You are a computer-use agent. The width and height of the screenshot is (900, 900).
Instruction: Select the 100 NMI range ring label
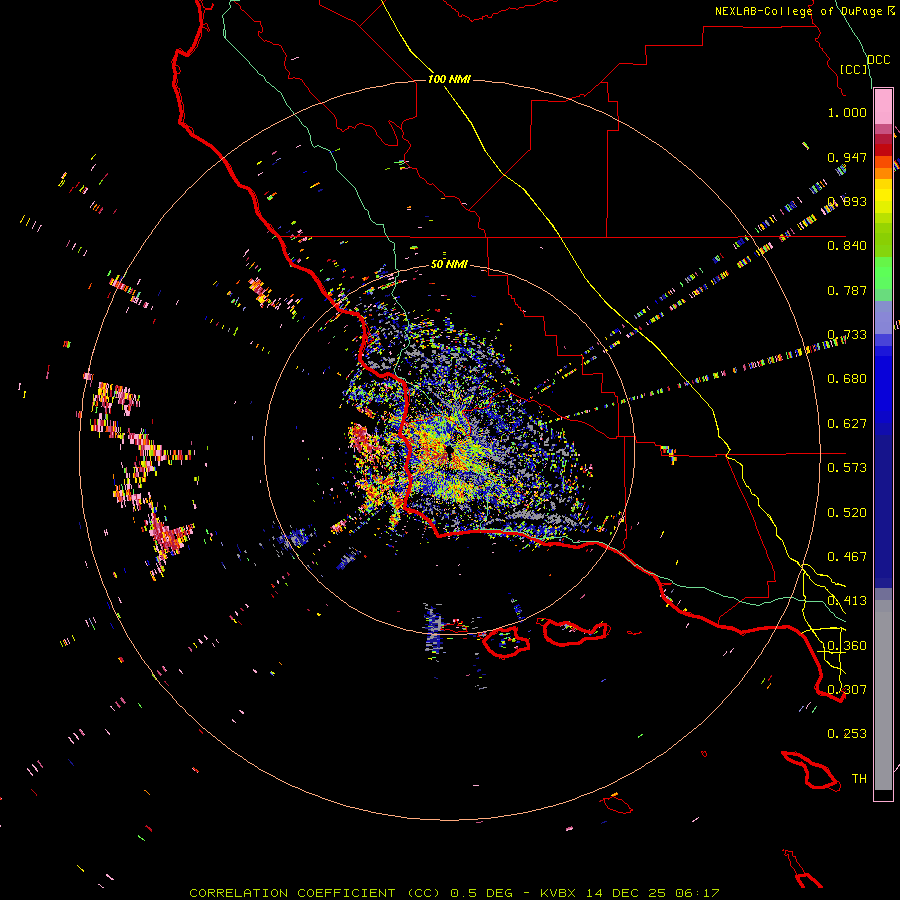449,79
